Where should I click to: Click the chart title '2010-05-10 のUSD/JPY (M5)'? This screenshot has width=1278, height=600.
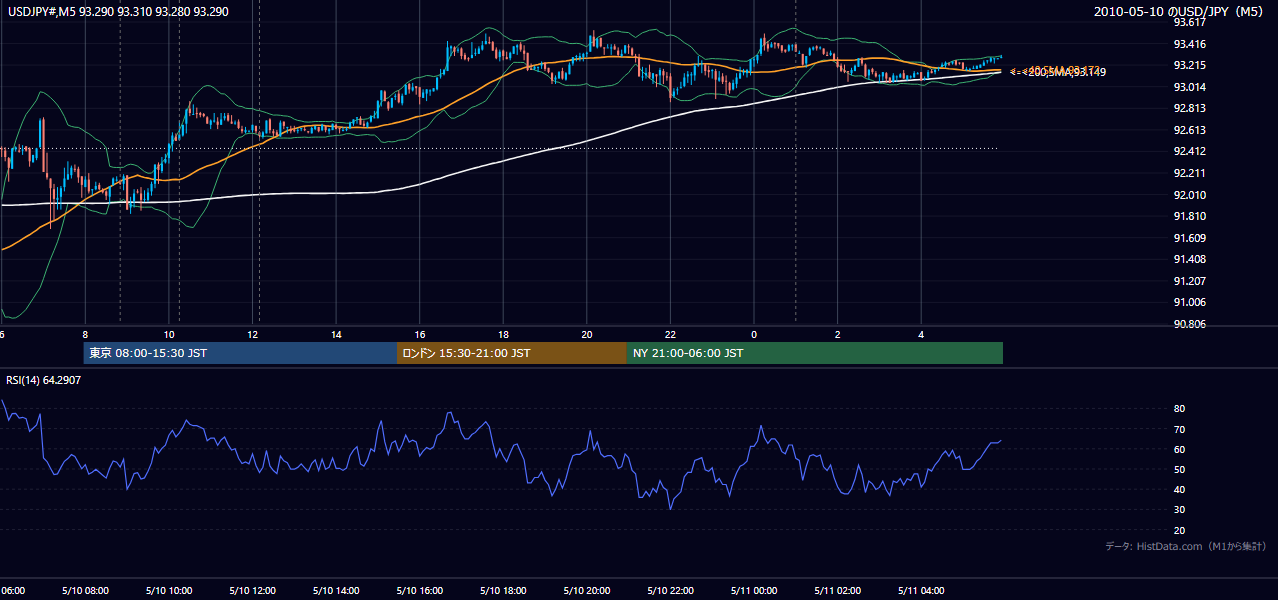(x=1180, y=12)
